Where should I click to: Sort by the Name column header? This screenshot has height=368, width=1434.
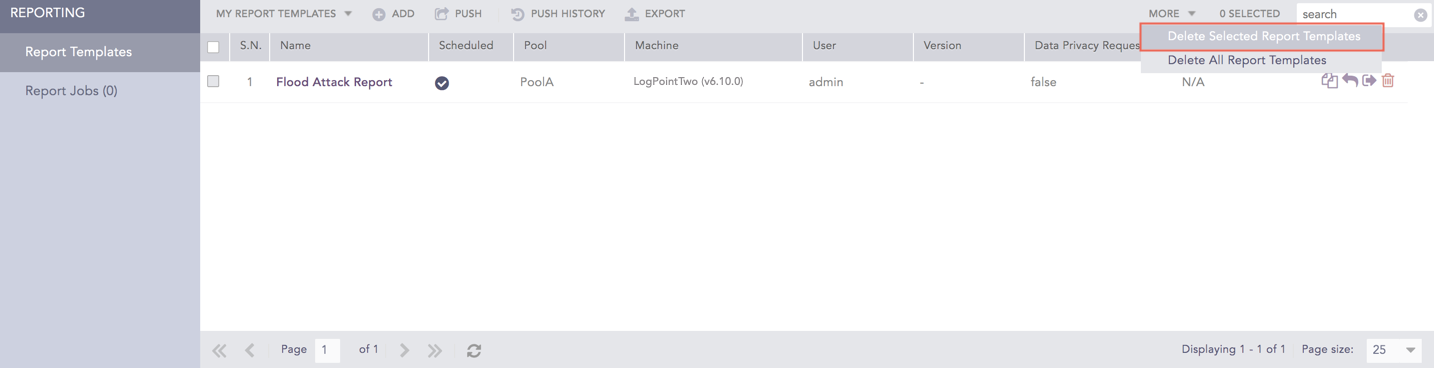pos(349,46)
